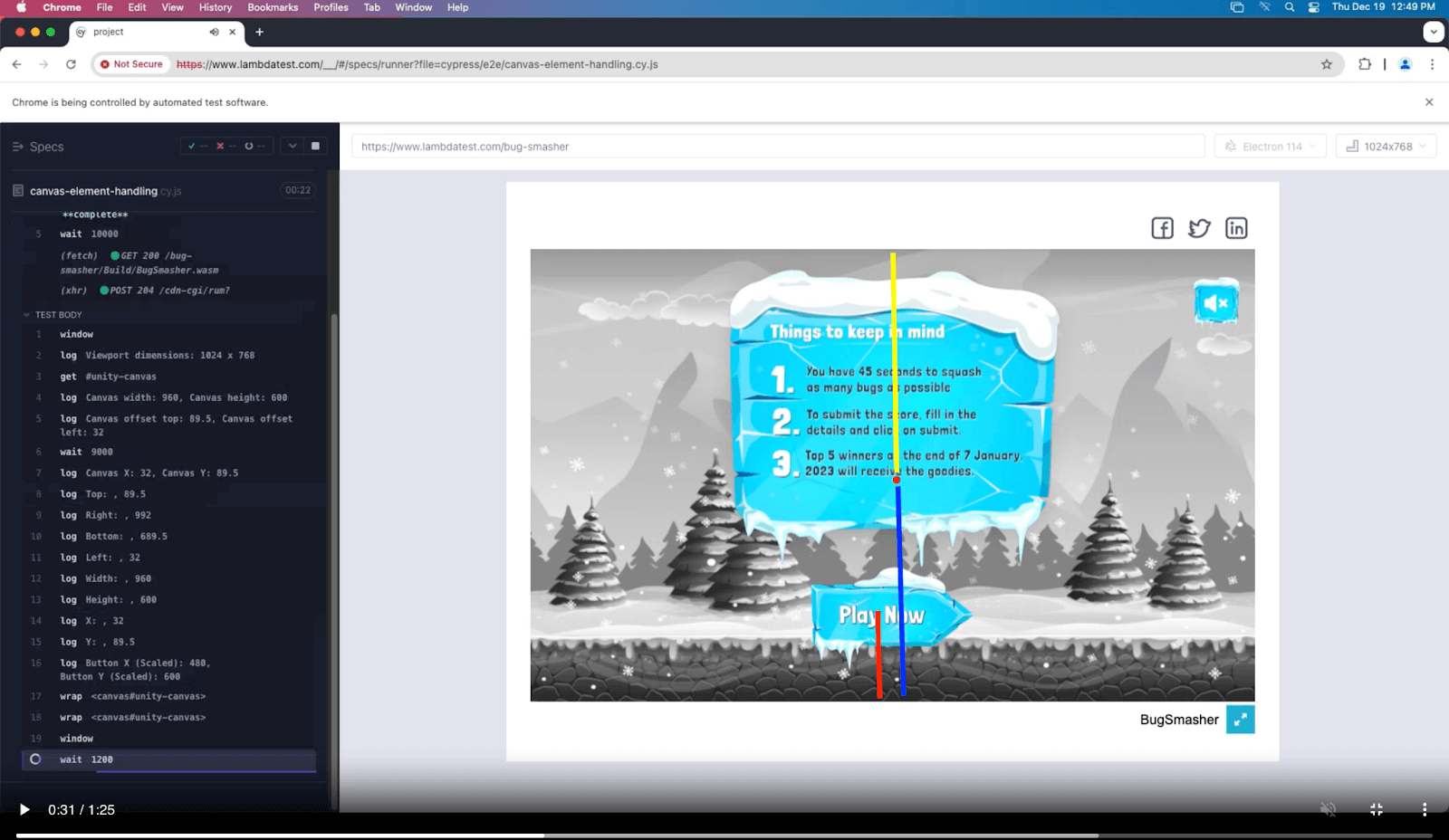This screenshot has height=840, width=1449.
Task: Click the Chrome address bar URL
Action: click(x=417, y=64)
